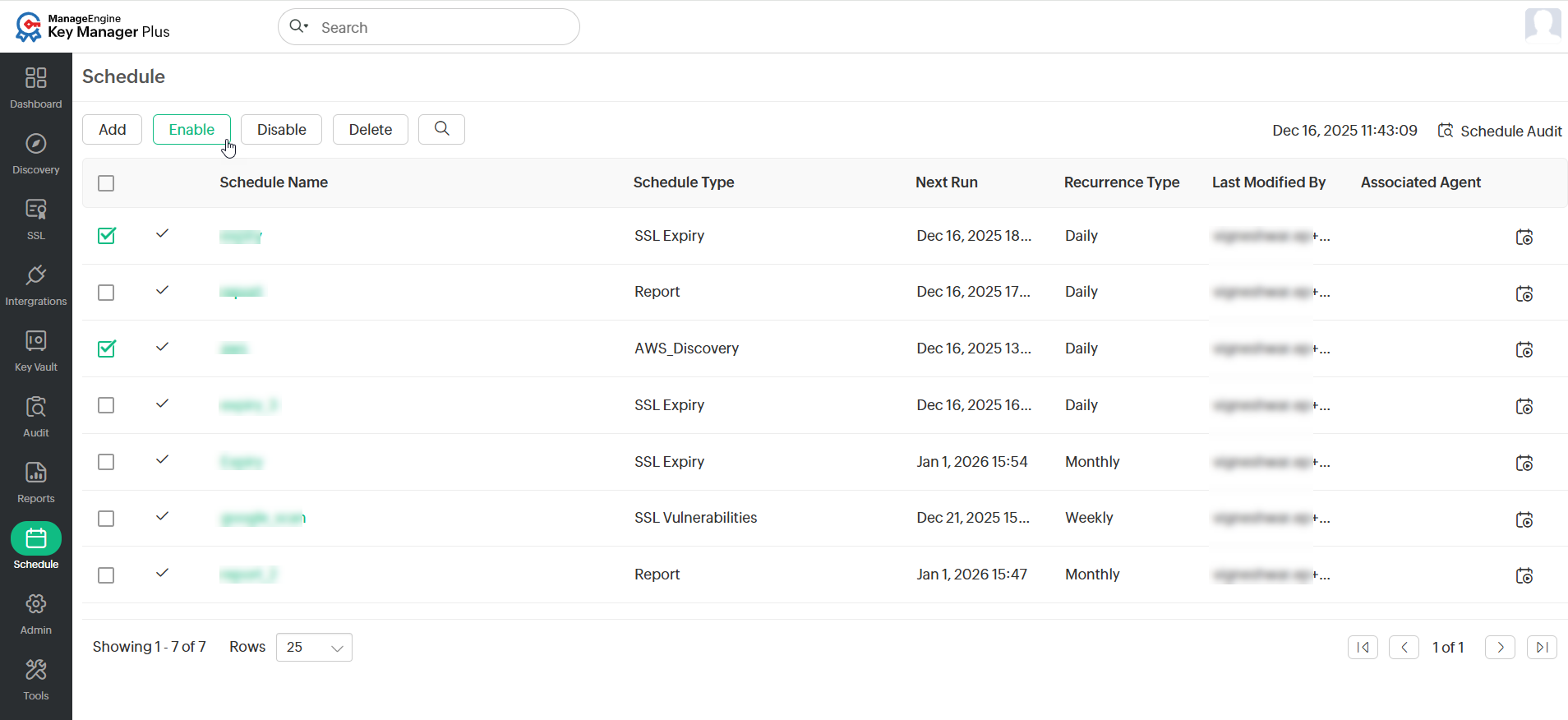Uncheck the AWS_Discovery row checkbox
The width and height of the screenshot is (1568, 720).
(x=106, y=348)
